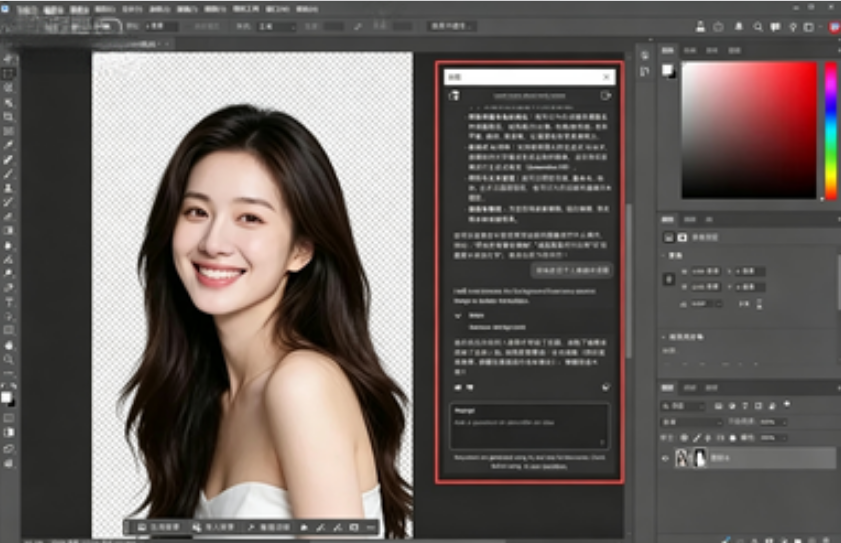Click the notification bell icon in top bar

pos(739,26)
